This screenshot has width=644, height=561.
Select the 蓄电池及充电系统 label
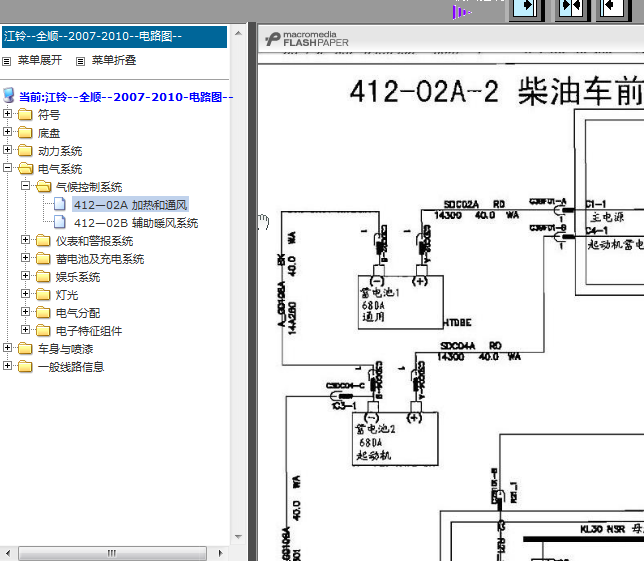click(100, 259)
